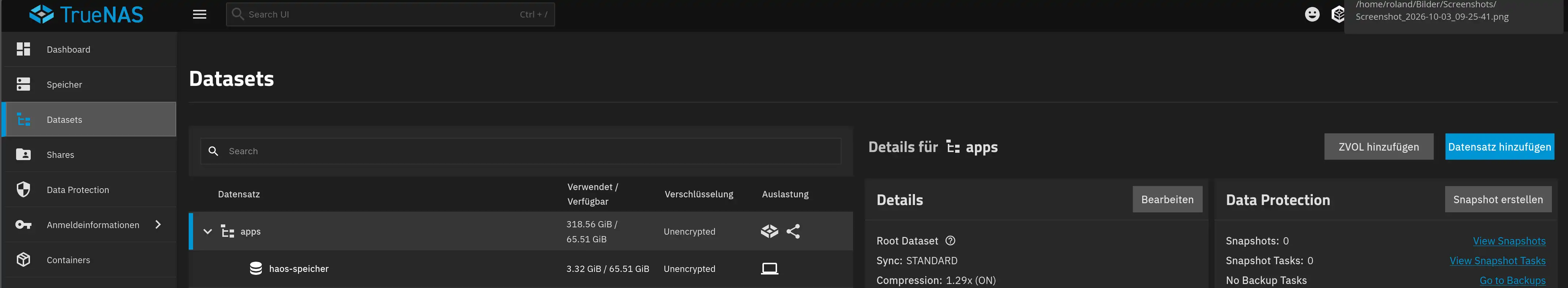Click the 318.56 GiB / 65.51 GiB usage value

coord(592,231)
